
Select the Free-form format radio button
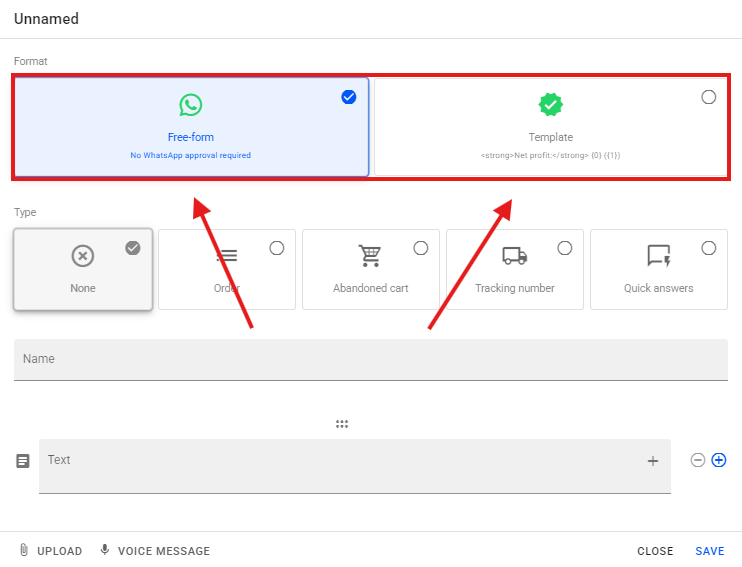tap(348, 97)
